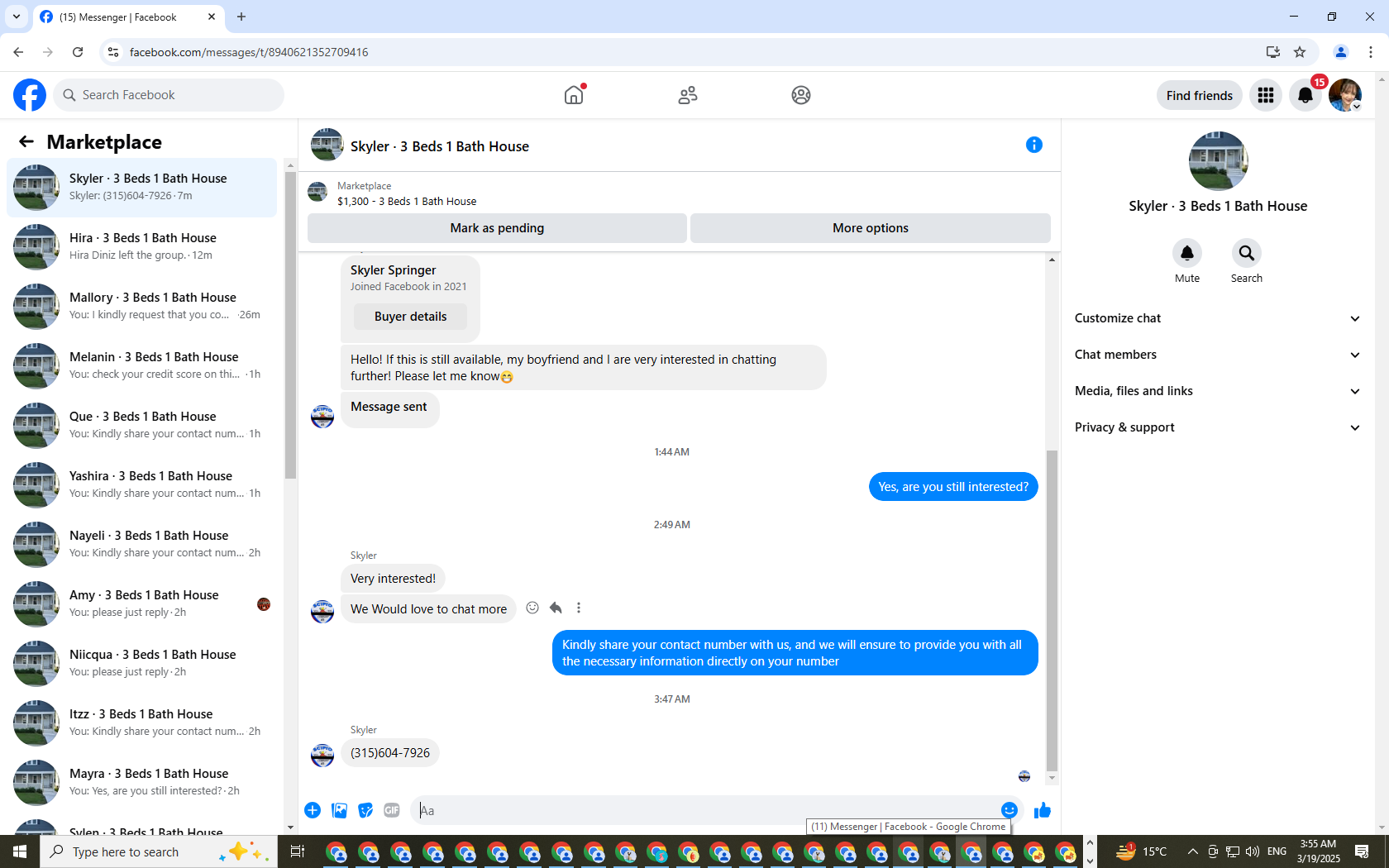The width and height of the screenshot is (1389, 868).
Task: Expand Privacy & support section
Action: pyautogui.click(x=1217, y=427)
